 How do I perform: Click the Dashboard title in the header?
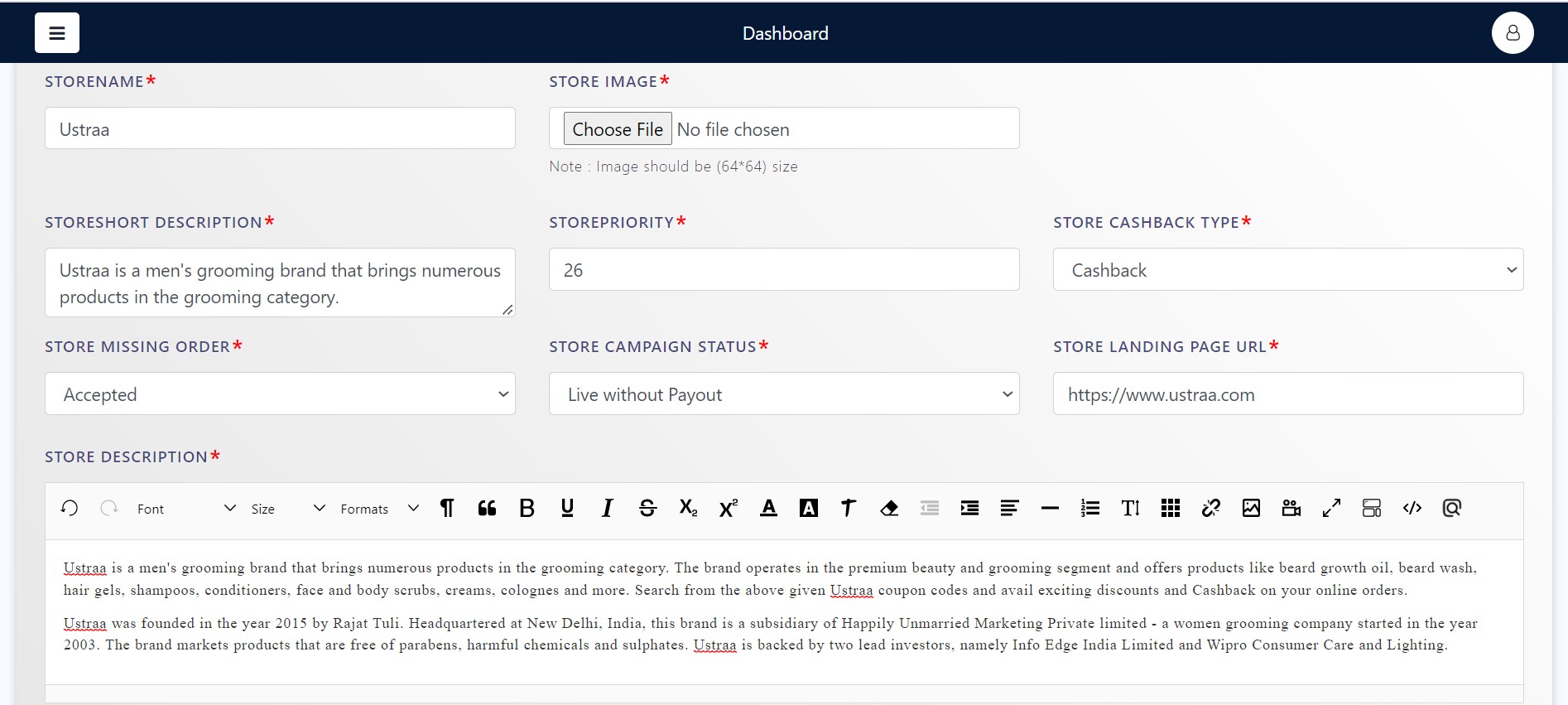pyautogui.click(x=785, y=33)
